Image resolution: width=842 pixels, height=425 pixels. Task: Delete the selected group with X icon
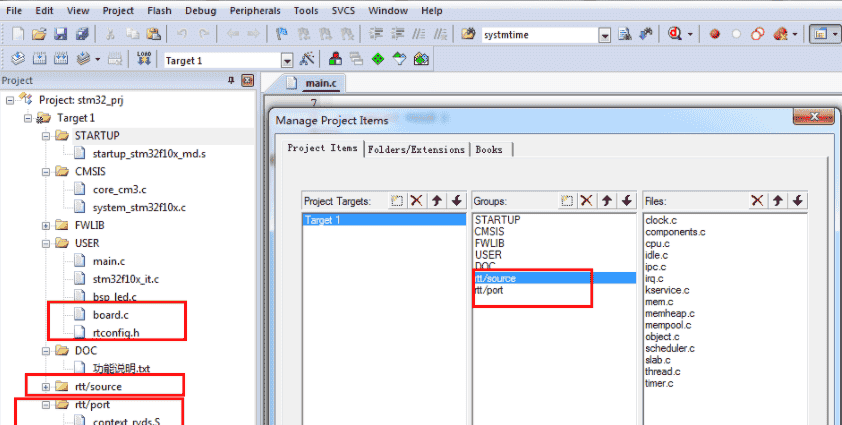(587, 201)
